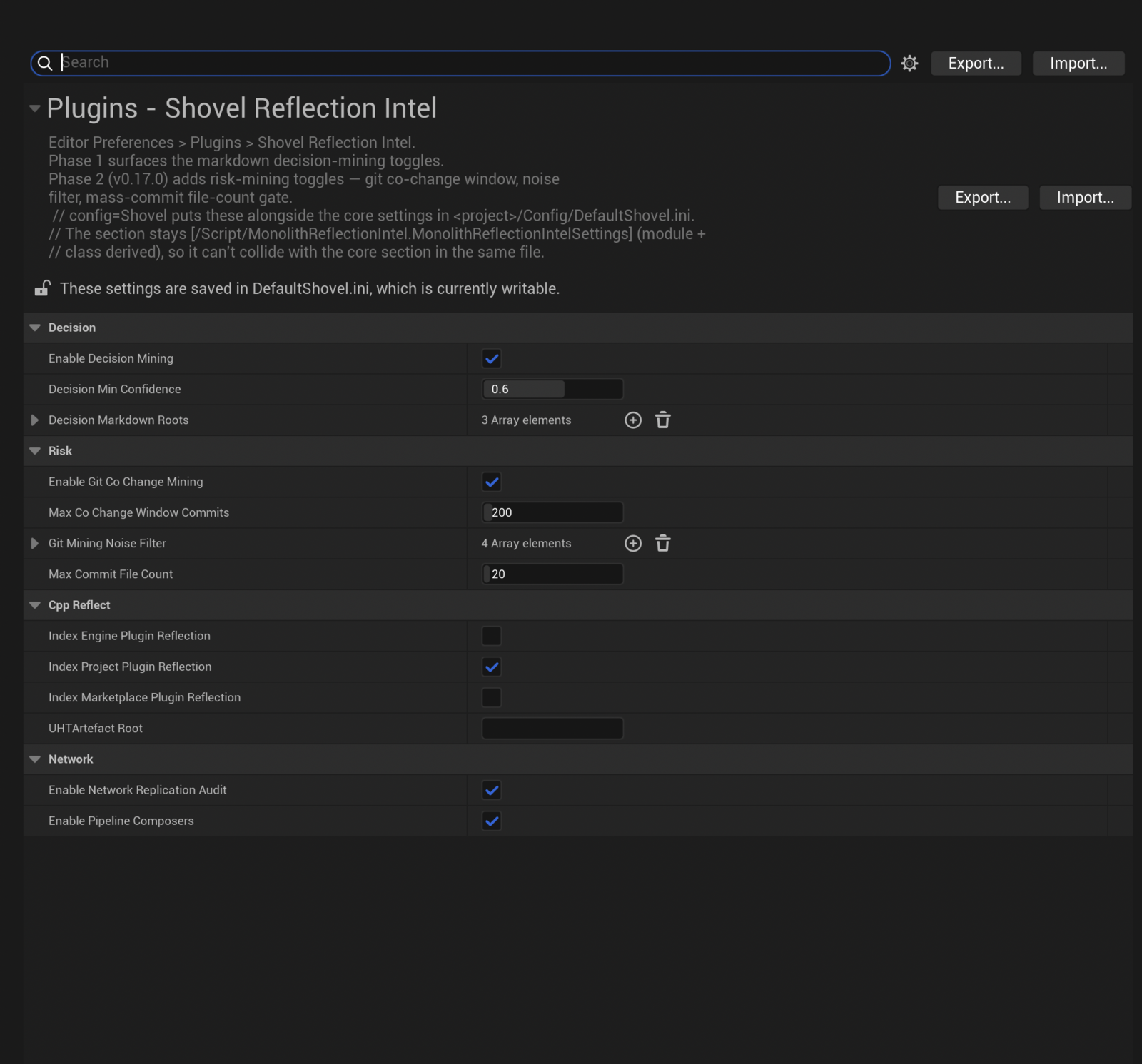The image size is (1142, 1064).
Task: Select the Enable Decision Mining label
Action: pos(111,359)
